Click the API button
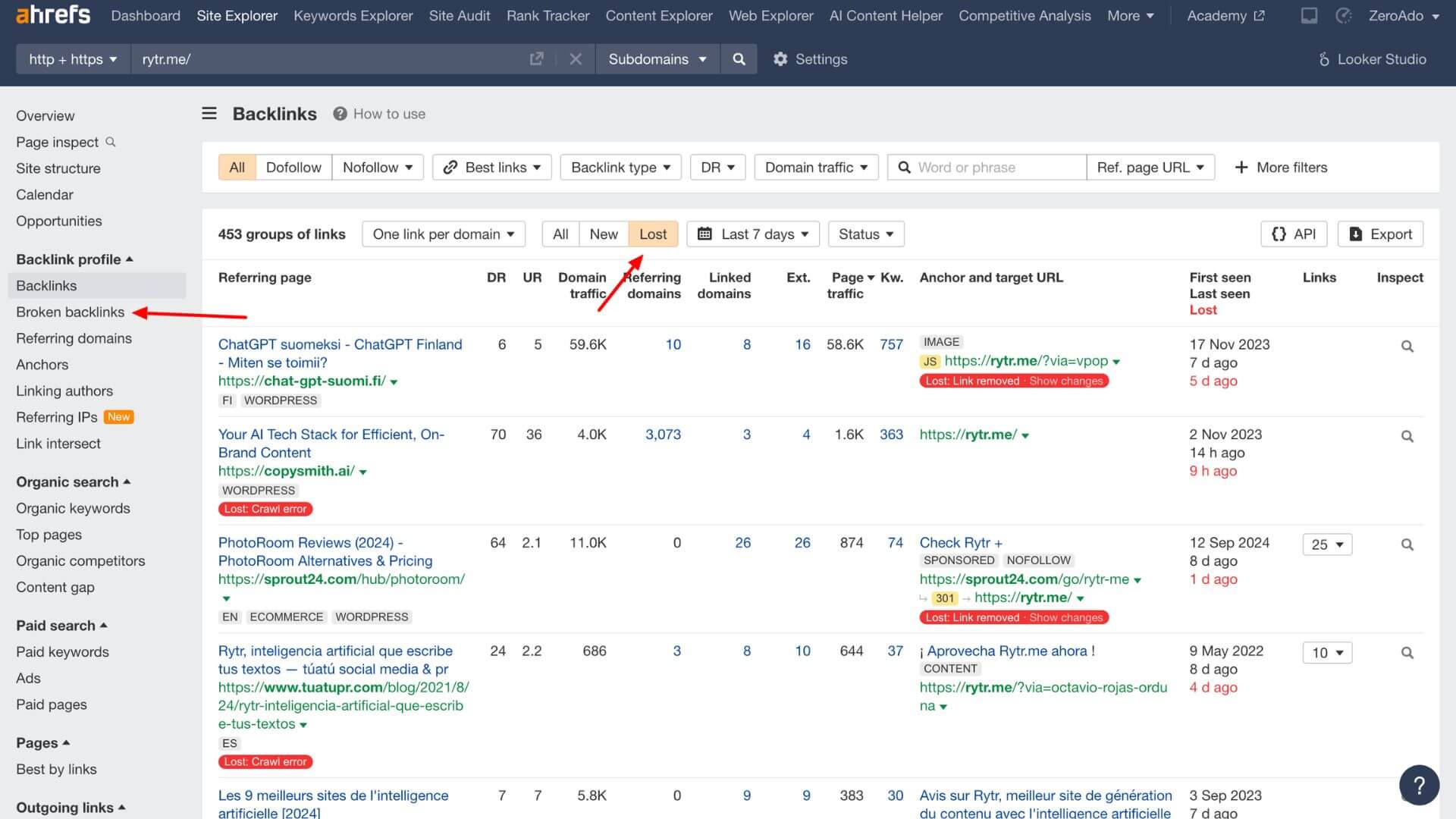1456x819 pixels. [1294, 234]
